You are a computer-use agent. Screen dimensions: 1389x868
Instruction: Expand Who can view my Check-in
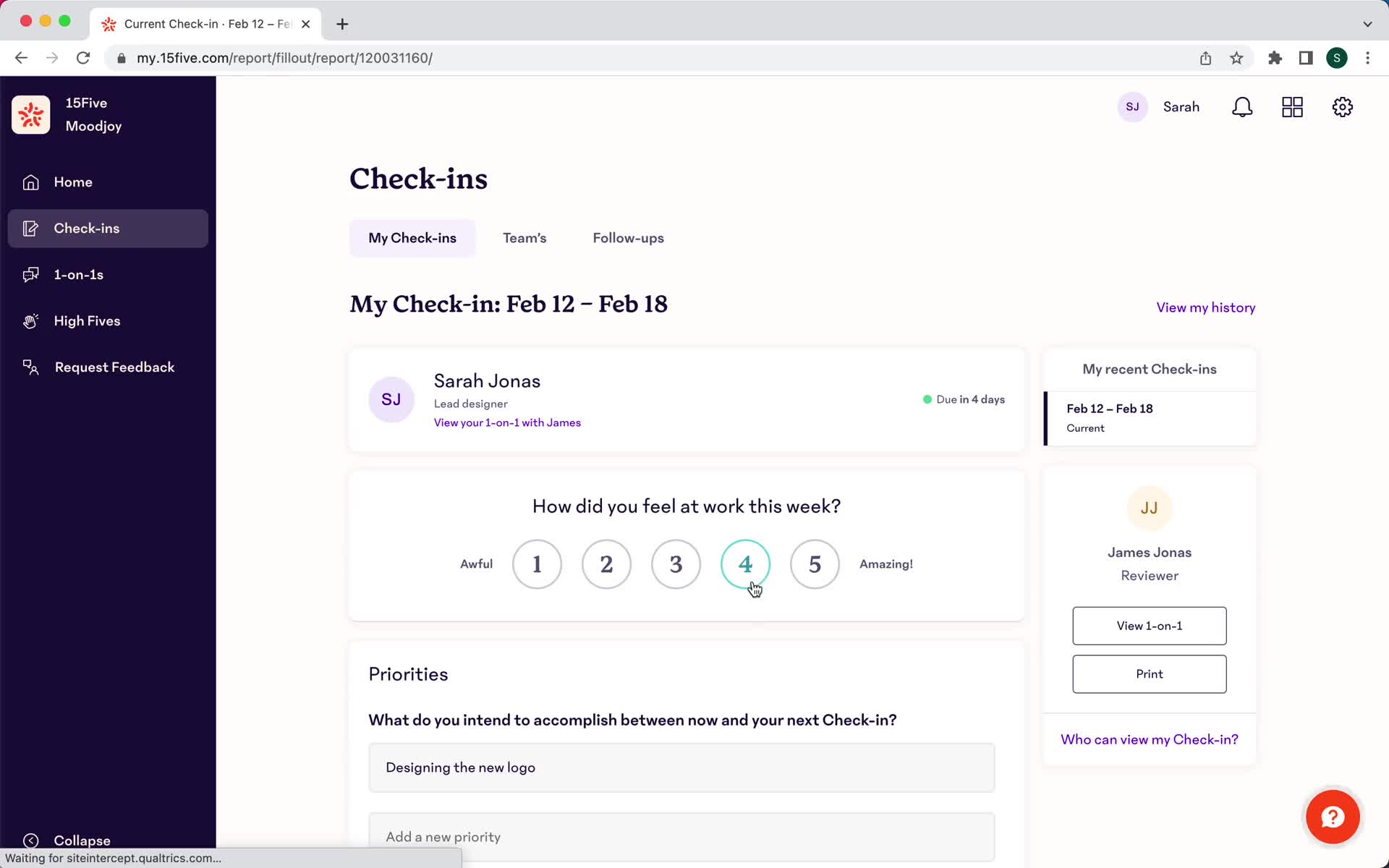(x=1149, y=739)
